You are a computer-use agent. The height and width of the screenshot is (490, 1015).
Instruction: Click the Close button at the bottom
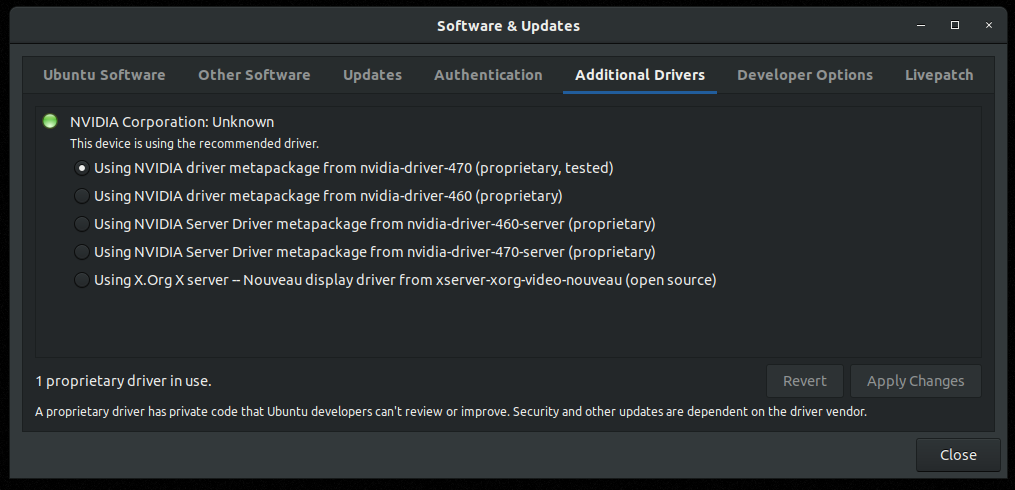(x=958, y=455)
